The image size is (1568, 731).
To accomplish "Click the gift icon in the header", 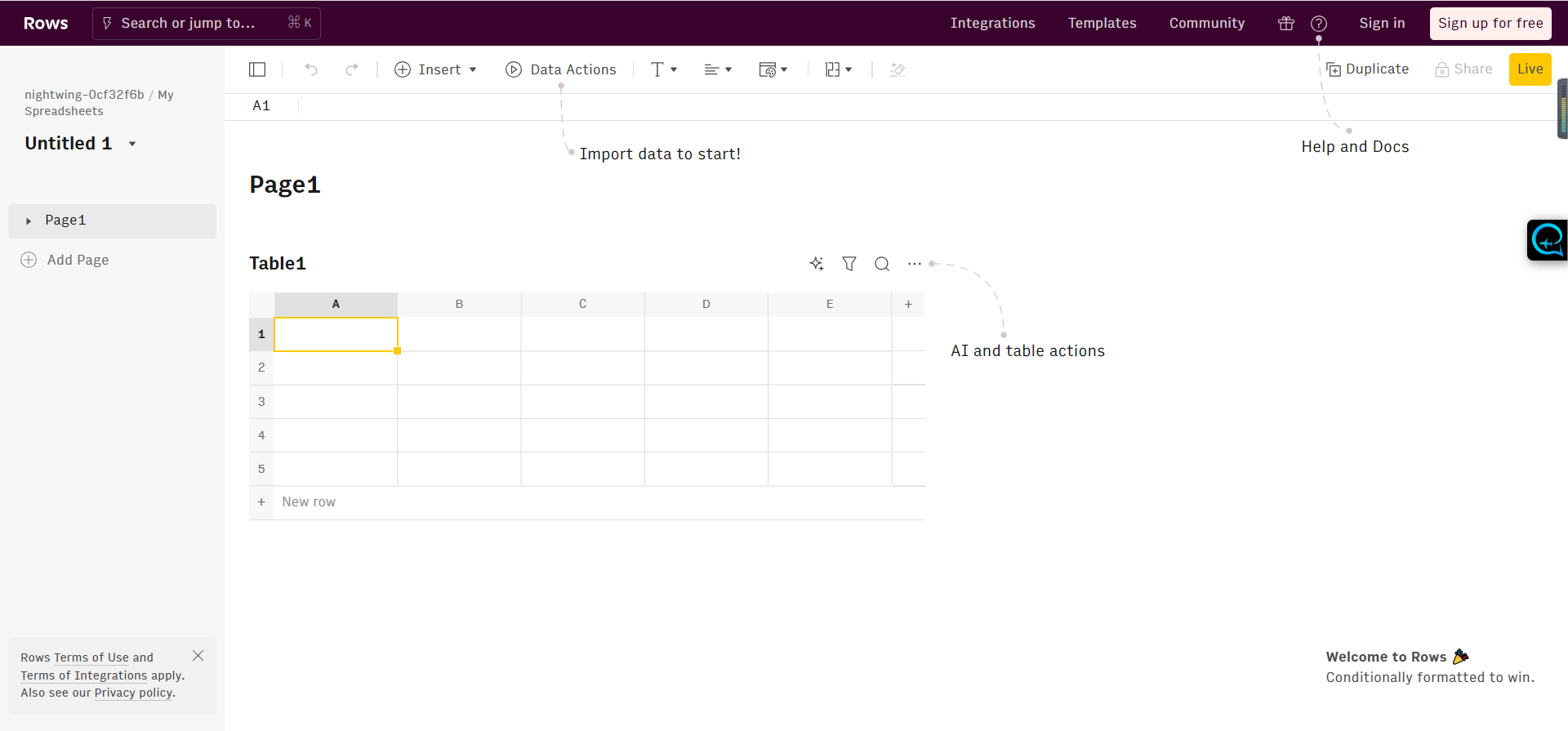I will coord(1286,24).
